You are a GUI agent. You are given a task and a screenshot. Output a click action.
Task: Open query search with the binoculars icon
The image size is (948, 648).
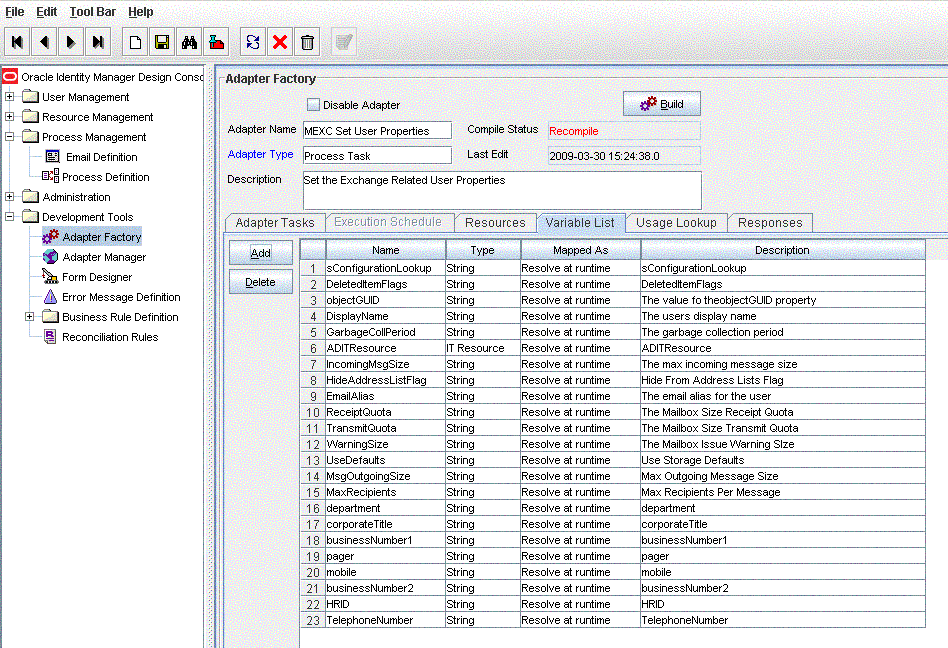189,42
